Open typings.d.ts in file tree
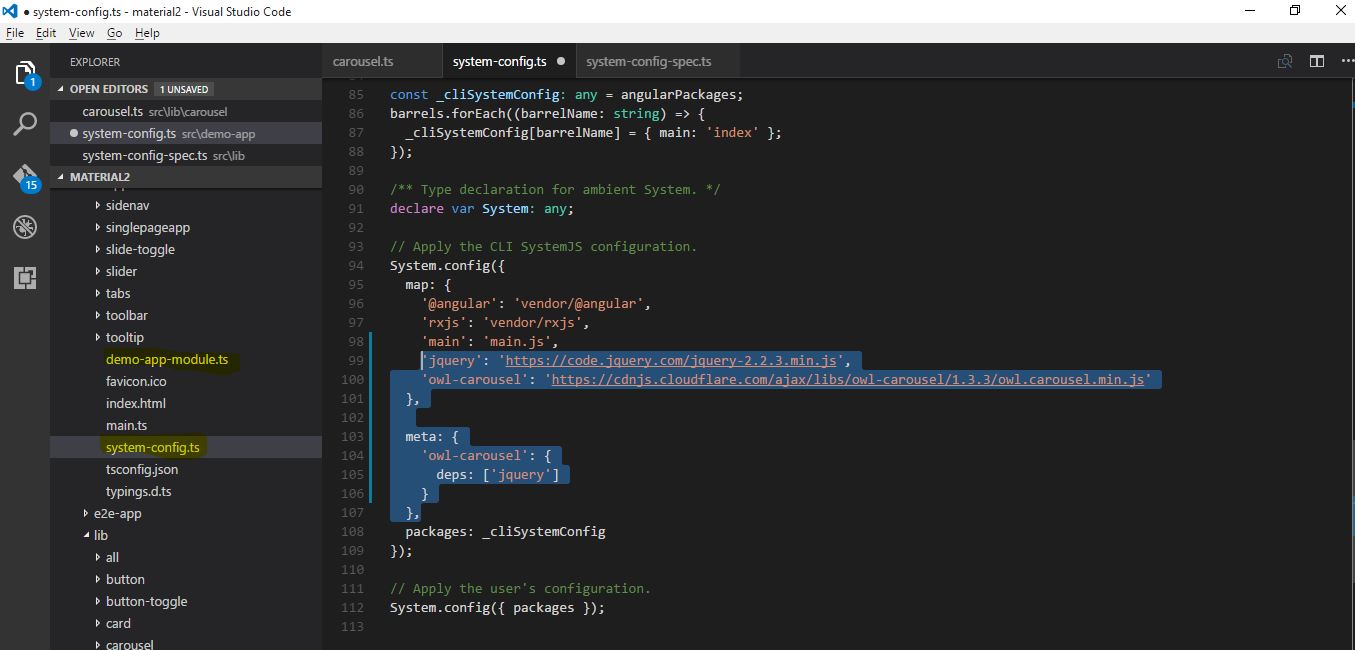 point(139,491)
